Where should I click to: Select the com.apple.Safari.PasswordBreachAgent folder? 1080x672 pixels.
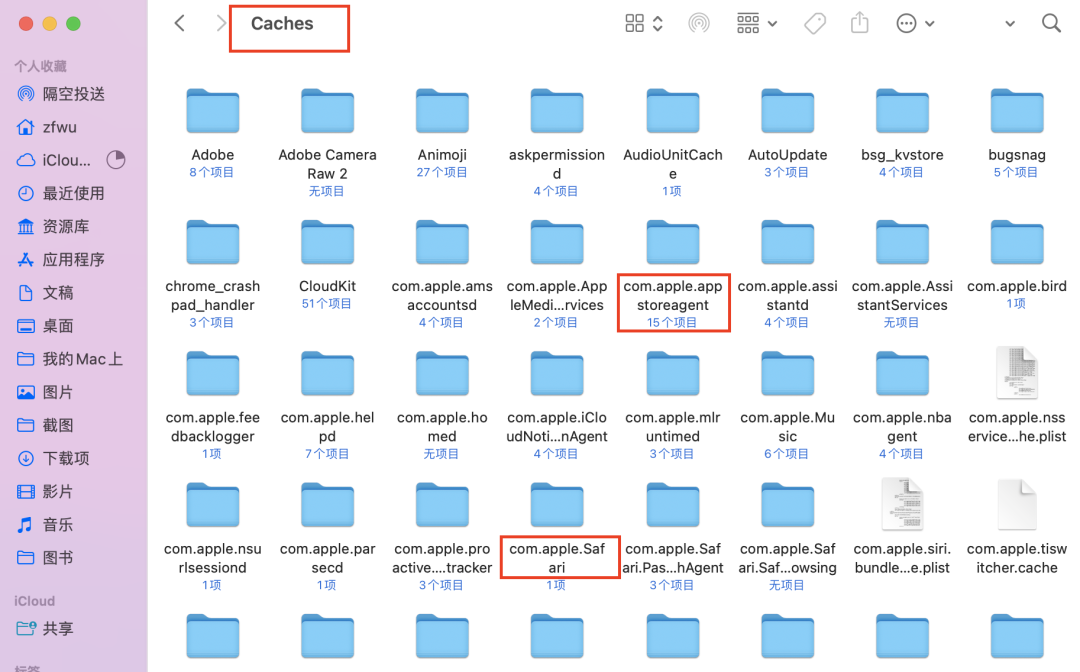(x=673, y=505)
